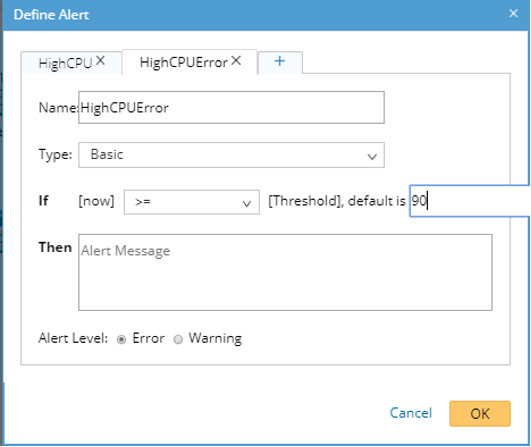Close the Define Alert dialog

(x=513, y=14)
